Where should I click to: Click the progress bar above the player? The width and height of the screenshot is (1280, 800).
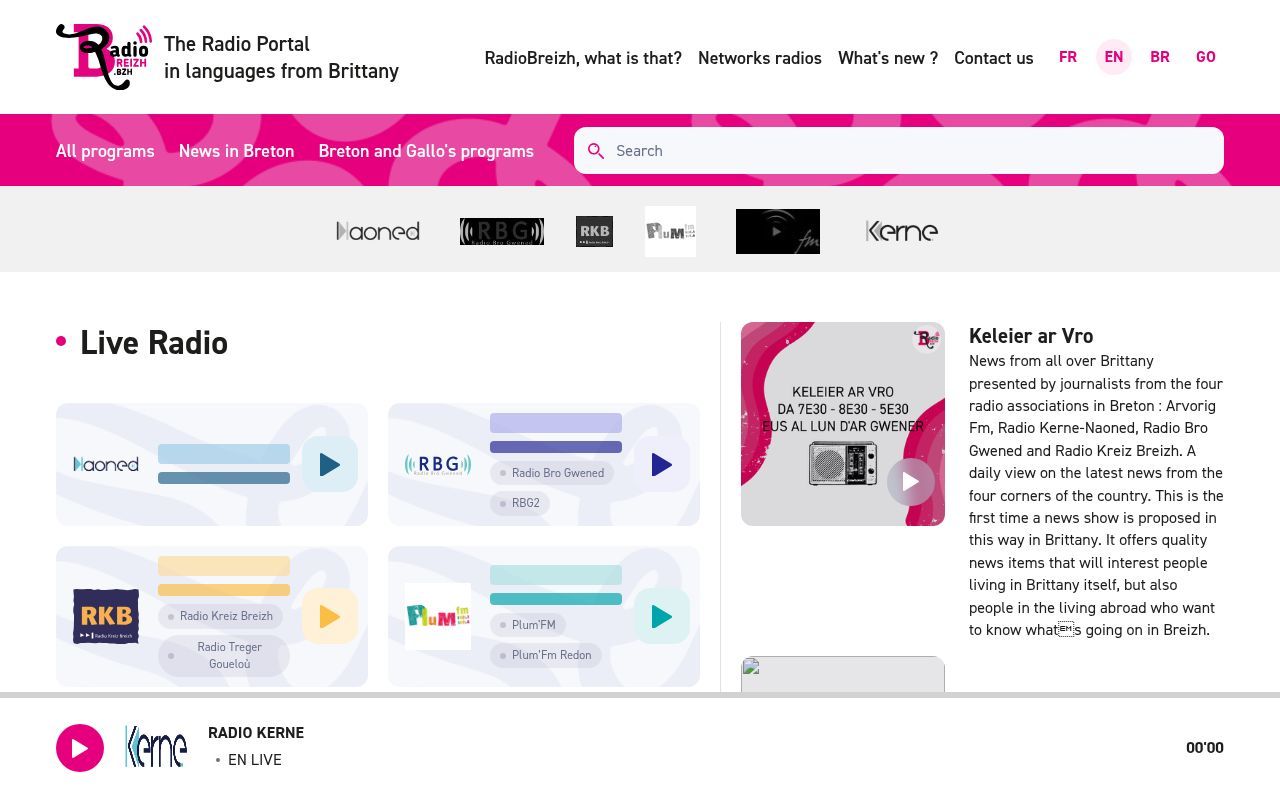(x=640, y=695)
